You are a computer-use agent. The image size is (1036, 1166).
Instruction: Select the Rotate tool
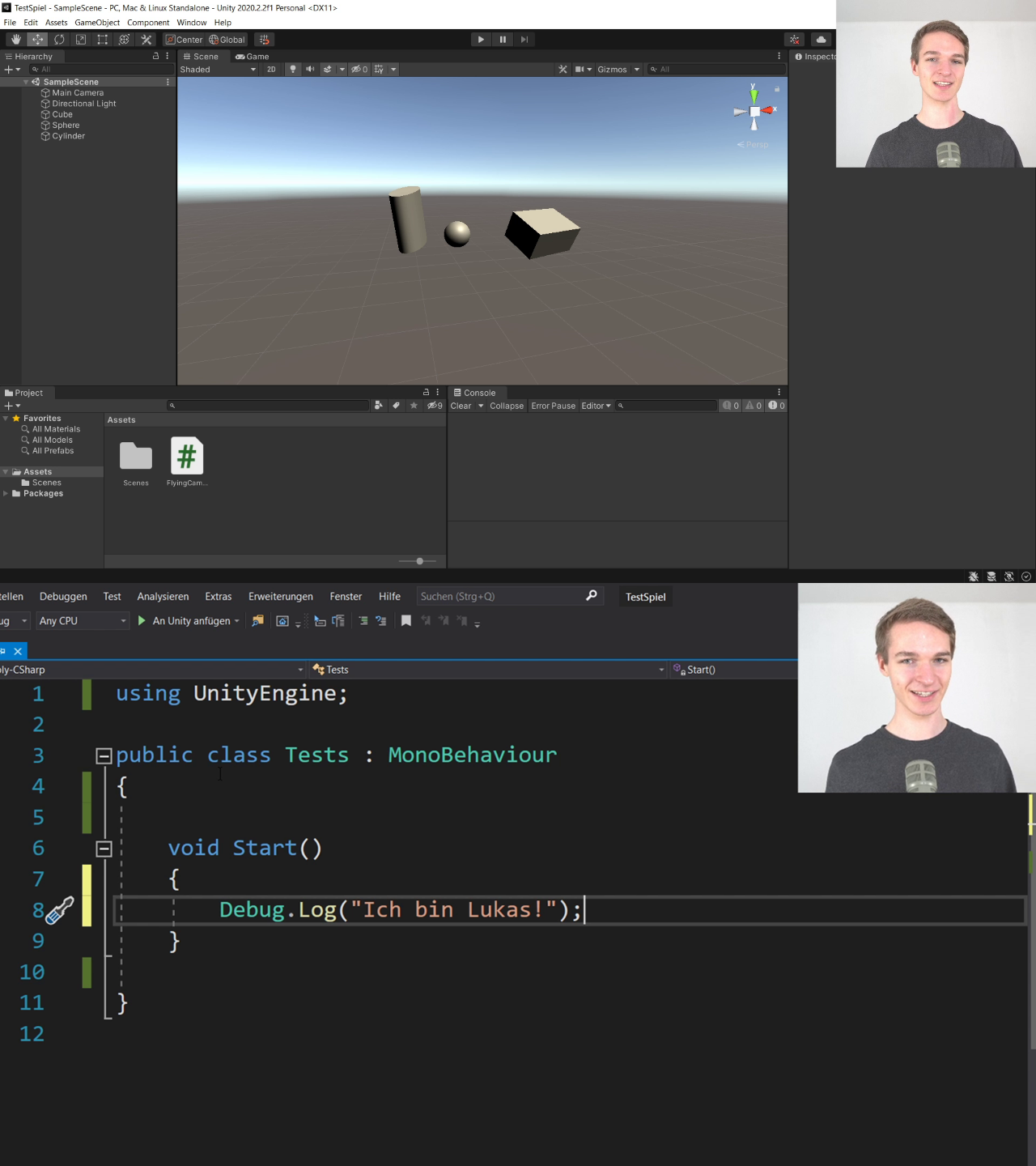(x=59, y=40)
